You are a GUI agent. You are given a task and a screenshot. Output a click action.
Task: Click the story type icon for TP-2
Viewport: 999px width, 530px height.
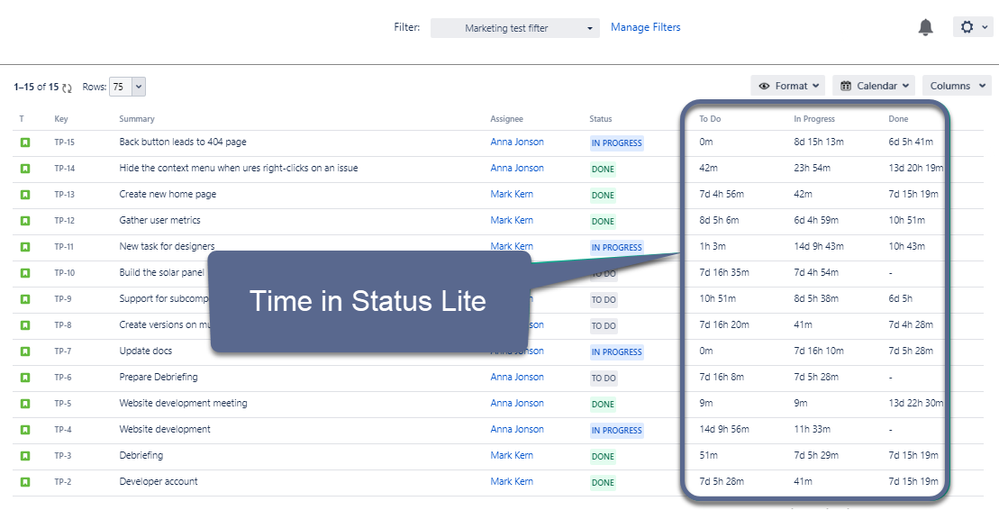pos(25,482)
